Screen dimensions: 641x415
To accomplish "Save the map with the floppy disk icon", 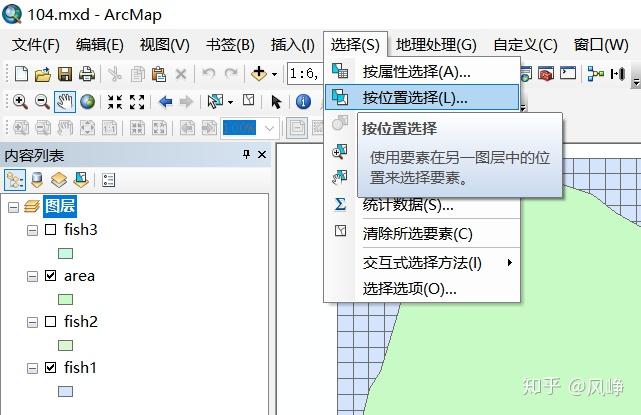I will pyautogui.click(x=65, y=74).
